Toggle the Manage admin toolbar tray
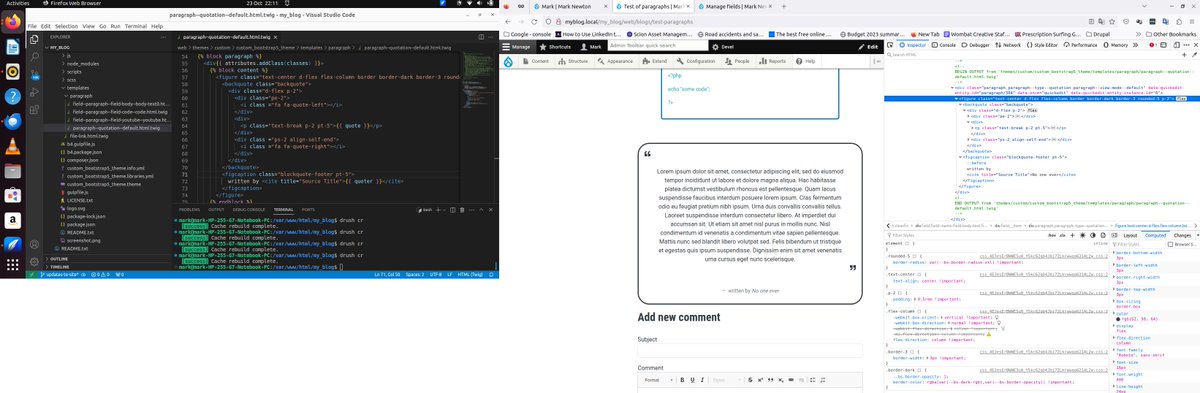The width and height of the screenshot is (1200, 393). point(517,46)
